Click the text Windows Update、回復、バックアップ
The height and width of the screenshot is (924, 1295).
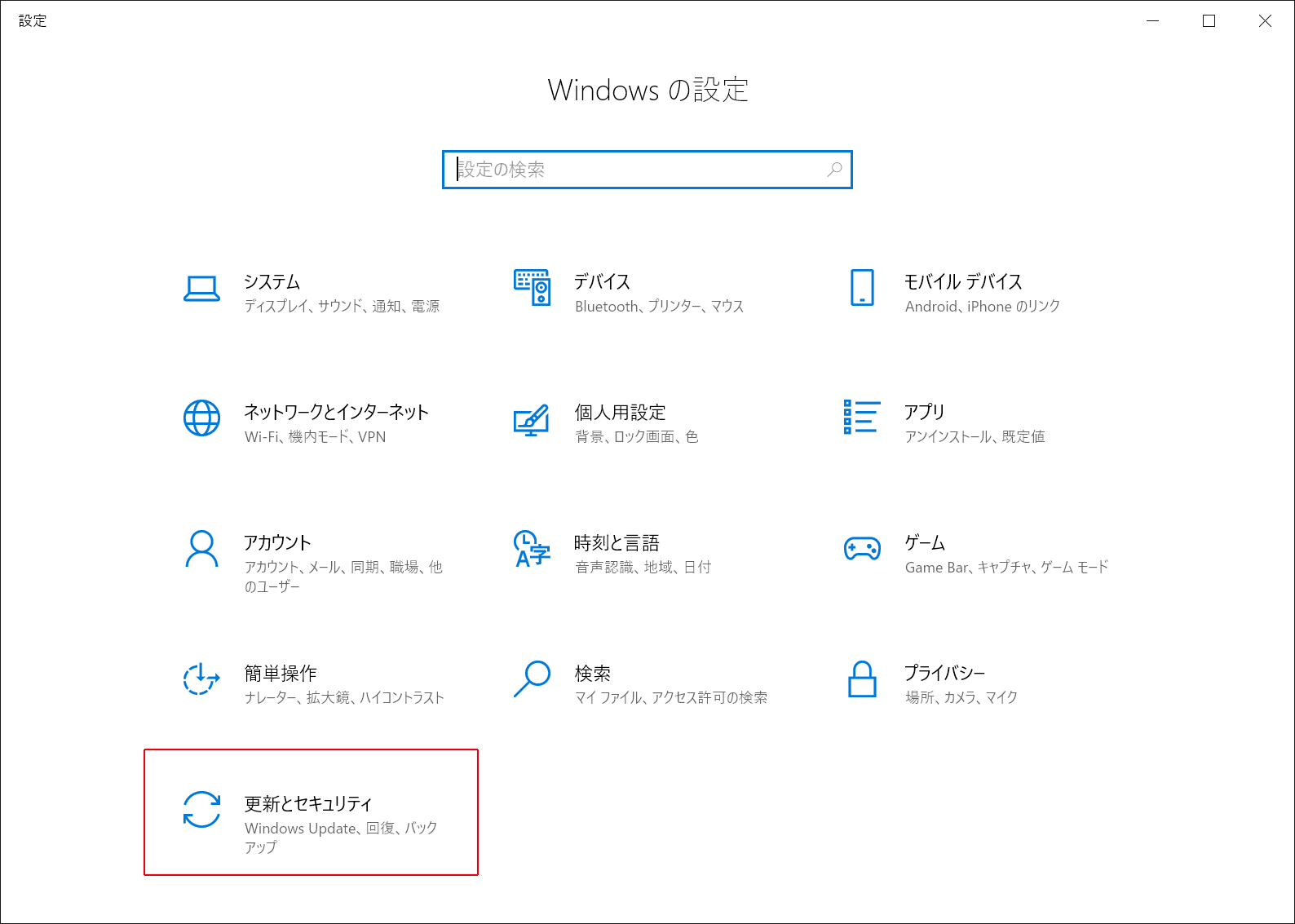[x=341, y=838]
